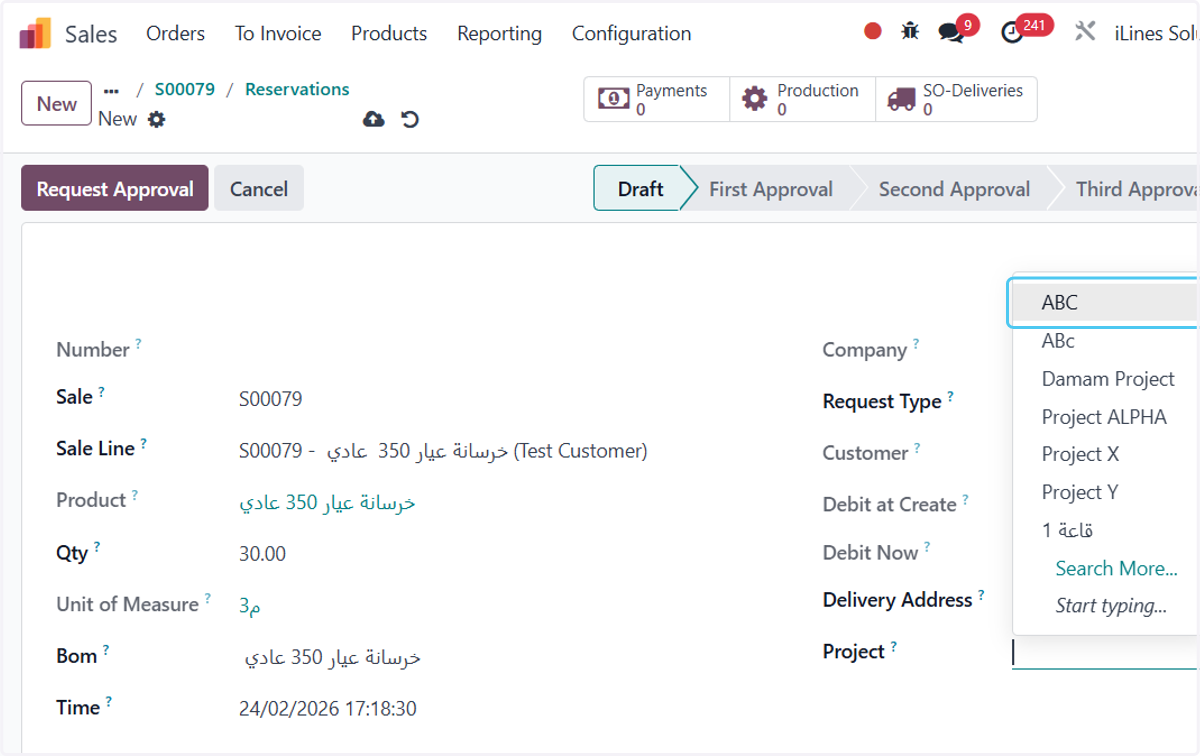The image size is (1200, 756).
Task: Click the Production cogs icon
Action: tap(755, 99)
